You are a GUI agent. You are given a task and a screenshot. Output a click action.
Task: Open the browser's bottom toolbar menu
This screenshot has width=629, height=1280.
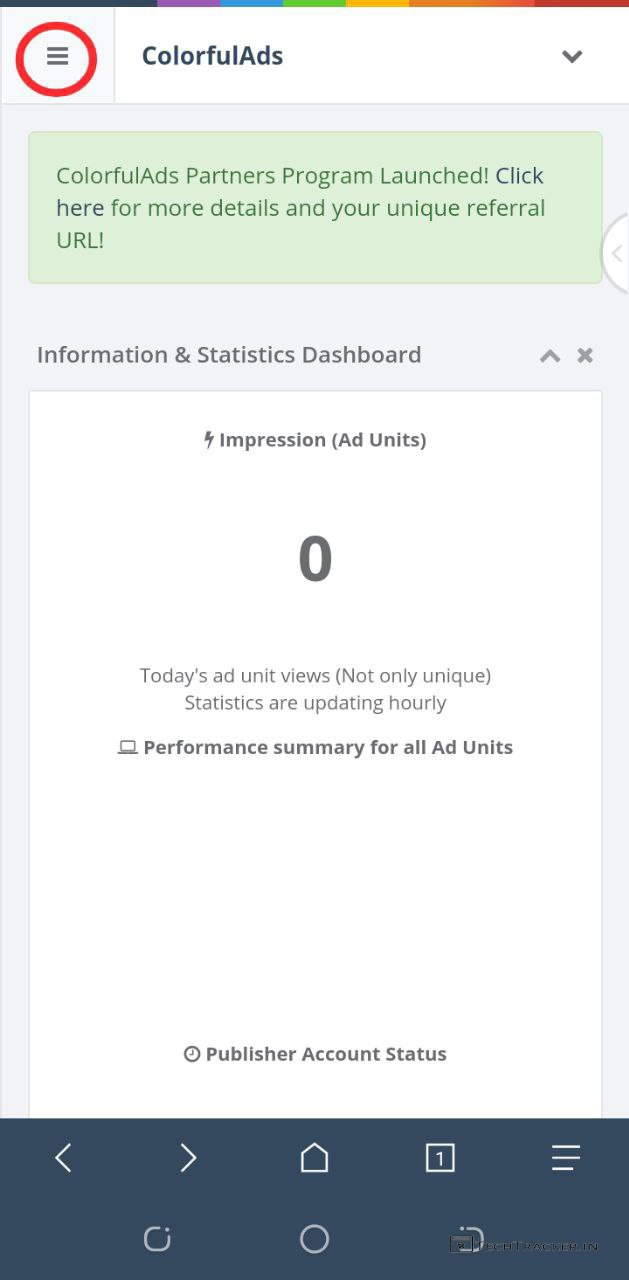pos(566,1158)
